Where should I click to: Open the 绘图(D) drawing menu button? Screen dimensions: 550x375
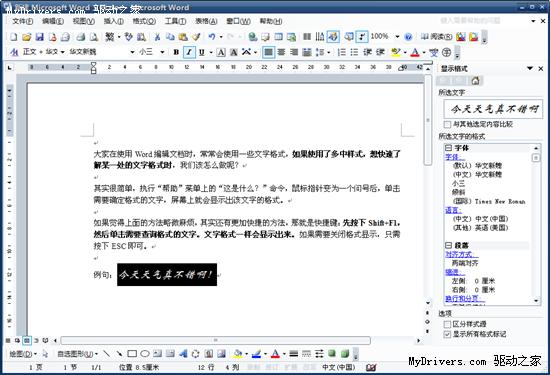23,354
